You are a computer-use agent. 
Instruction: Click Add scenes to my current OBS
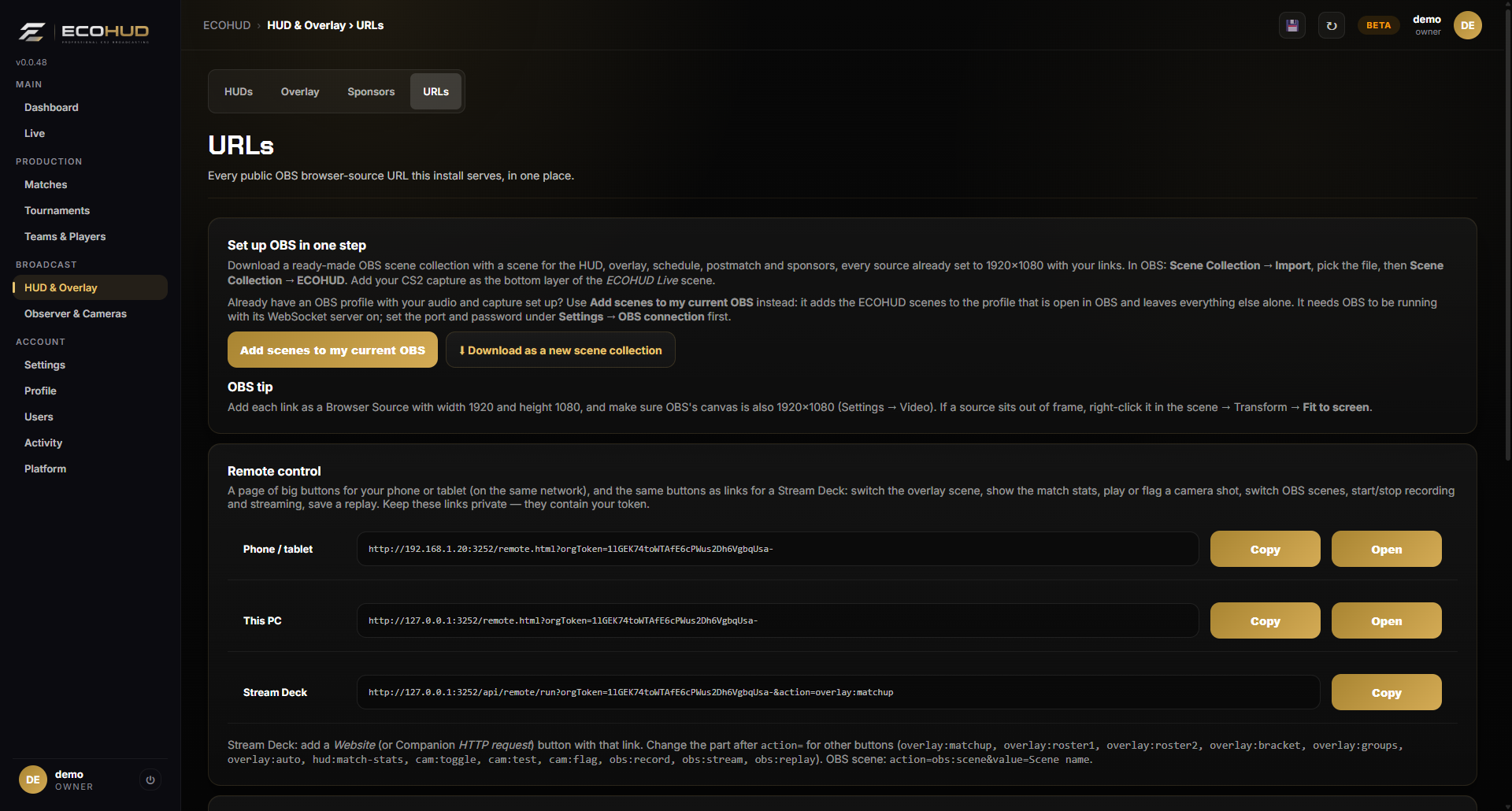click(332, 350)
